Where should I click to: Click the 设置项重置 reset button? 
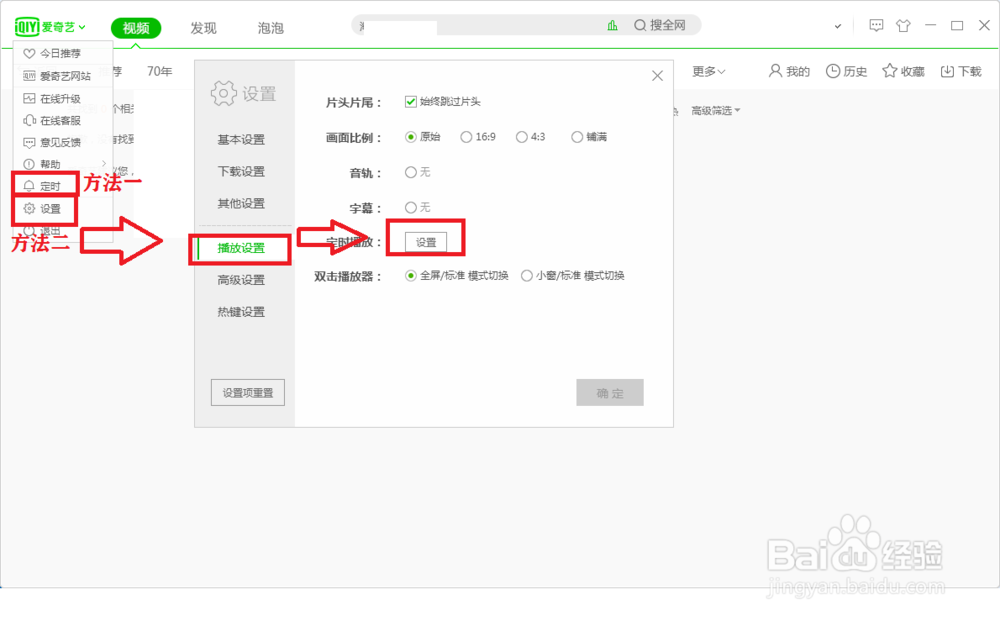pos(246,392)
